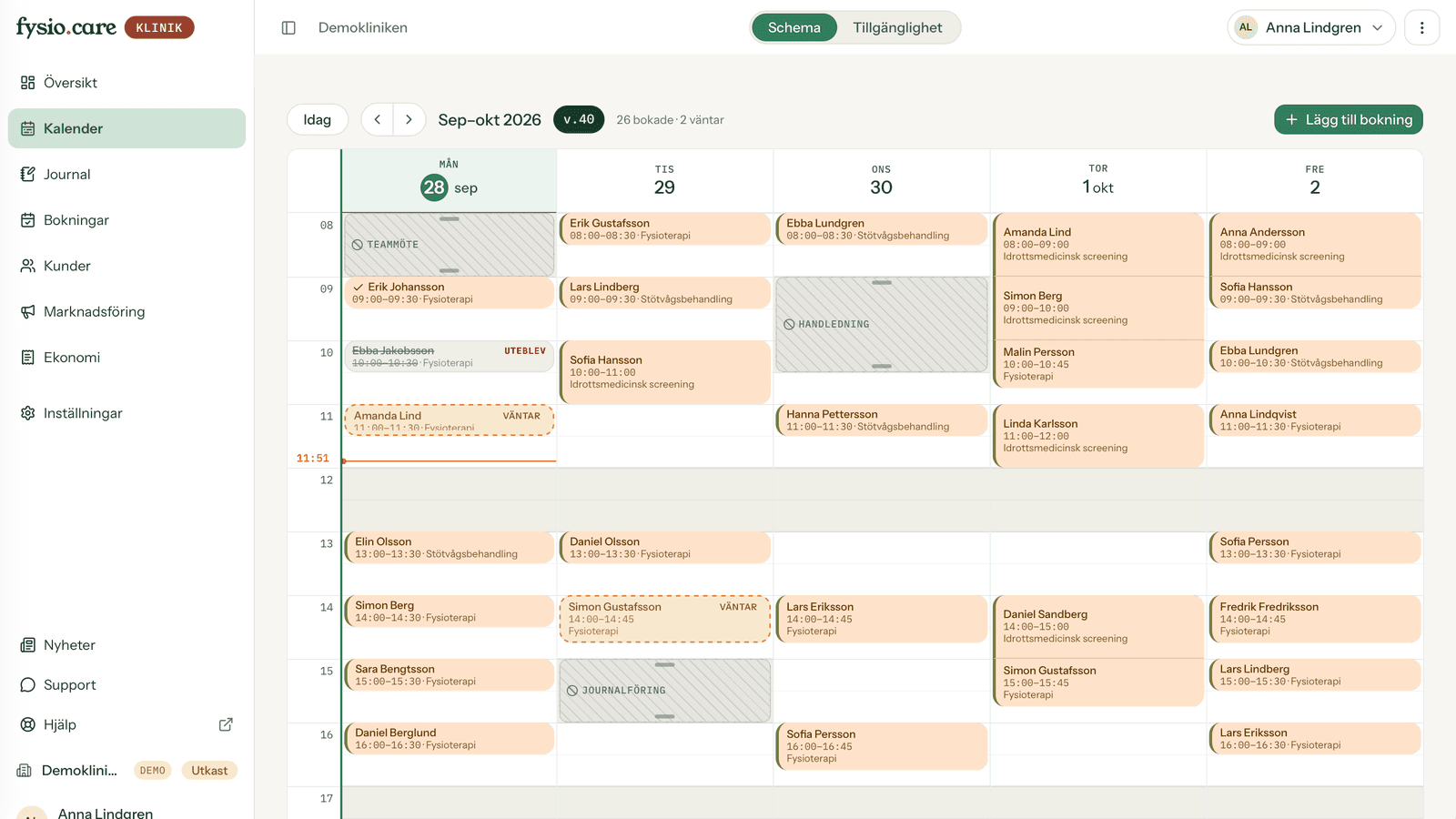Viewport: 1456px width, 819px height.
Task: Open Amanda Lind väntar booking Monday
Action: click(450, 420)
